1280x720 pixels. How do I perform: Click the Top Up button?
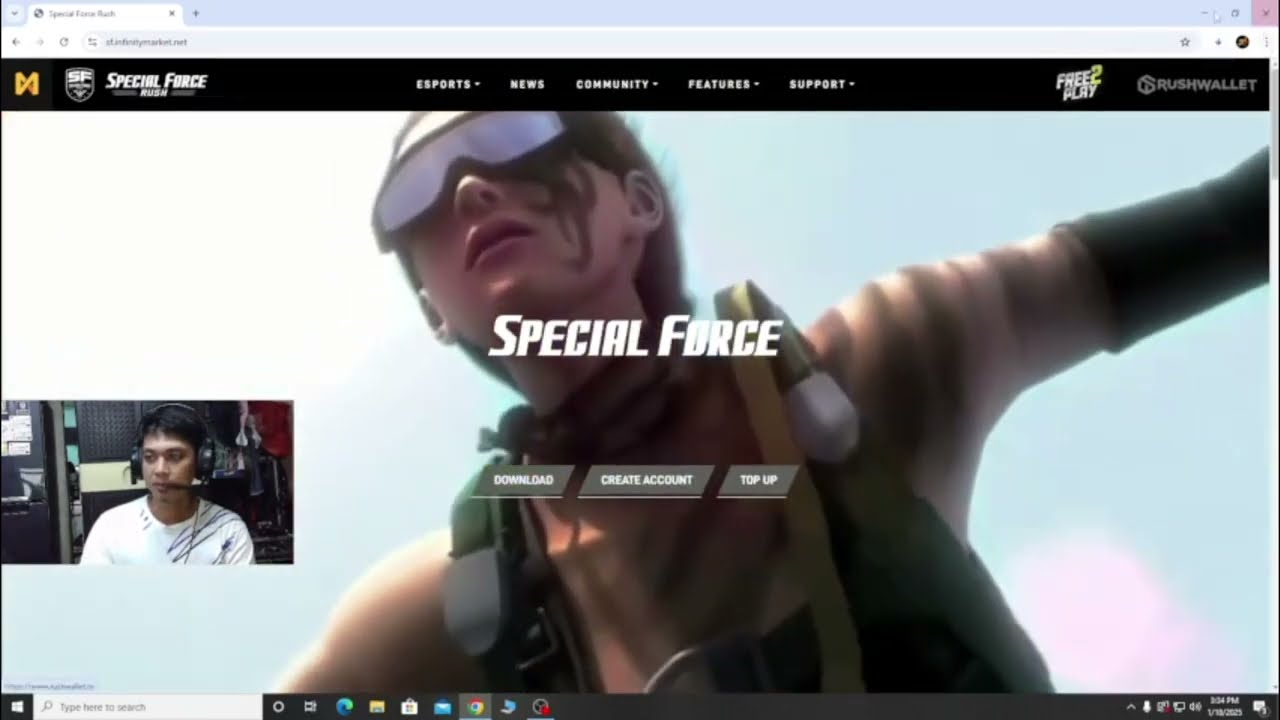[x=758, y=480]
